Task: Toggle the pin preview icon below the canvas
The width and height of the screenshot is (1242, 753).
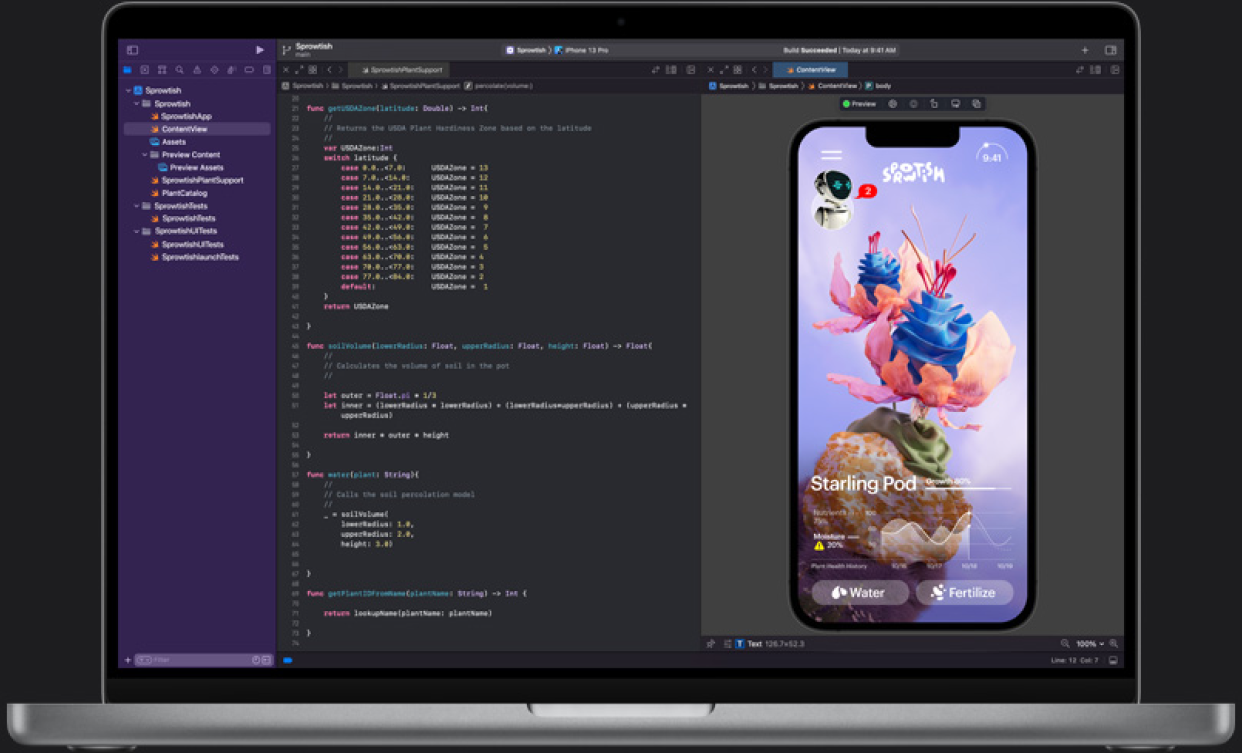Action: pos(711,644)
